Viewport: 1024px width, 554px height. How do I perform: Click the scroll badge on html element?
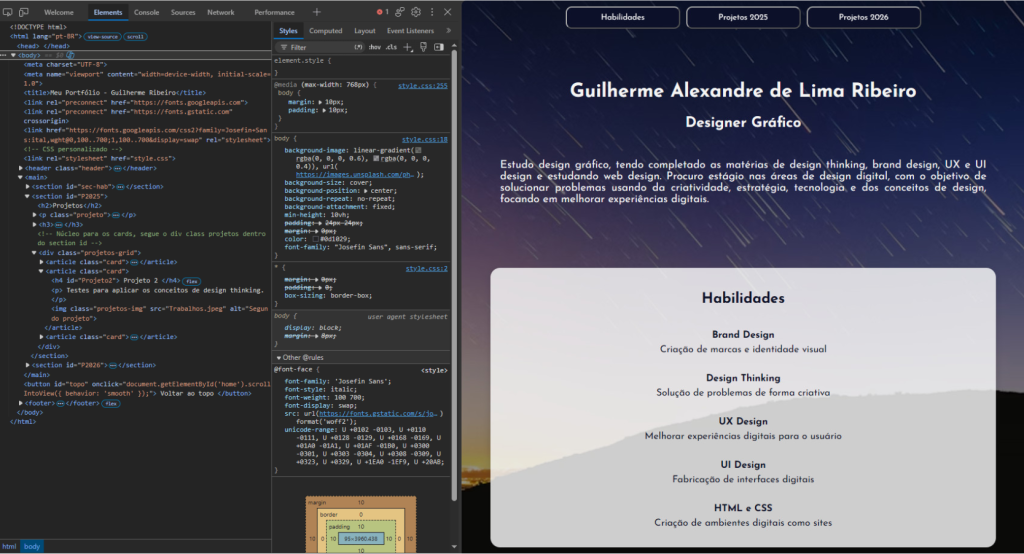[x=135, y=37]
